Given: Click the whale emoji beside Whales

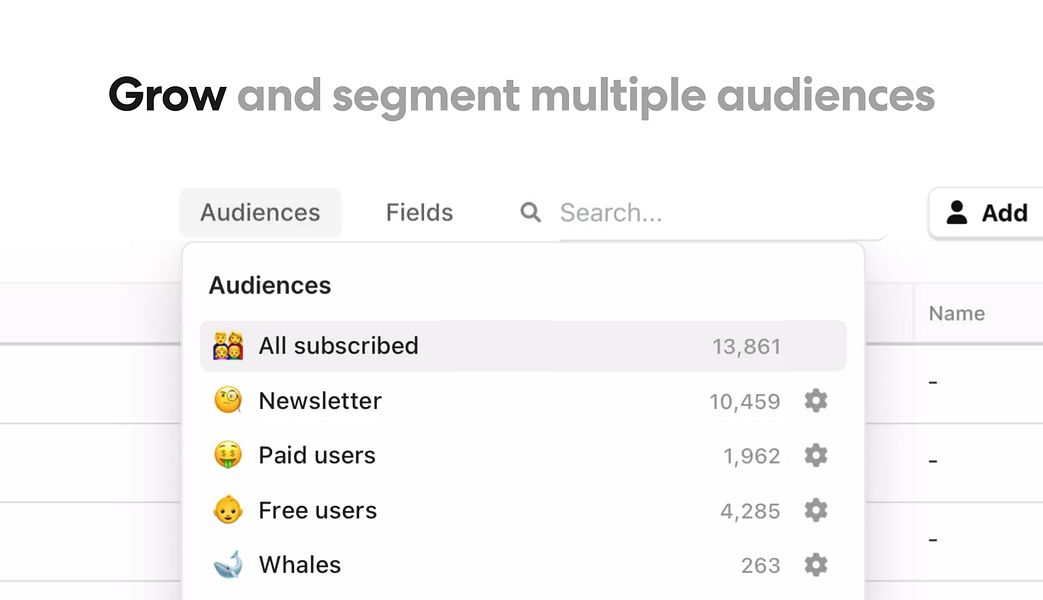Looking at the screenshot, I should point(228,565).
